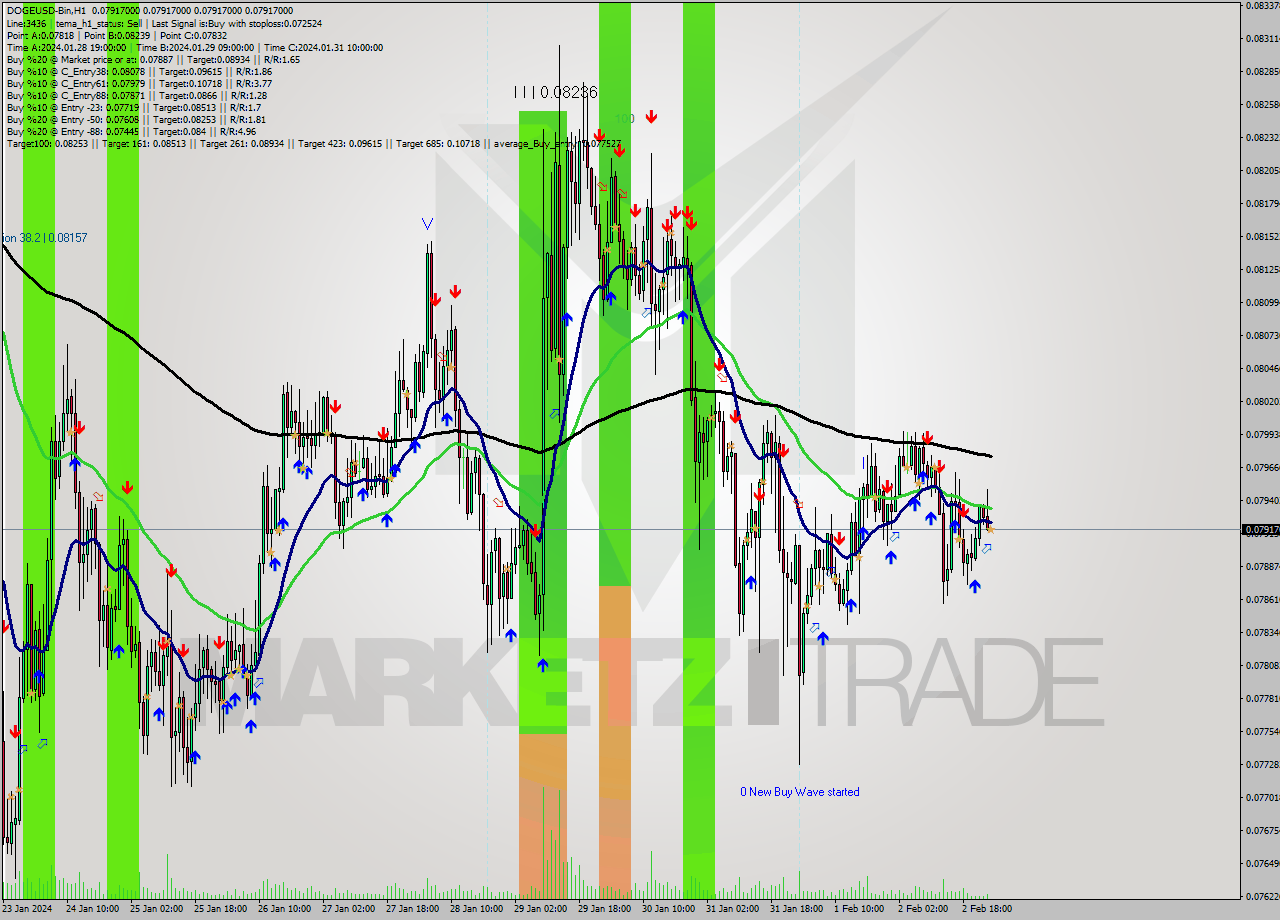Click the '29 Jan 02:00' time label
This screenshot has width=1280, height=920.
[x=540, y=909]
